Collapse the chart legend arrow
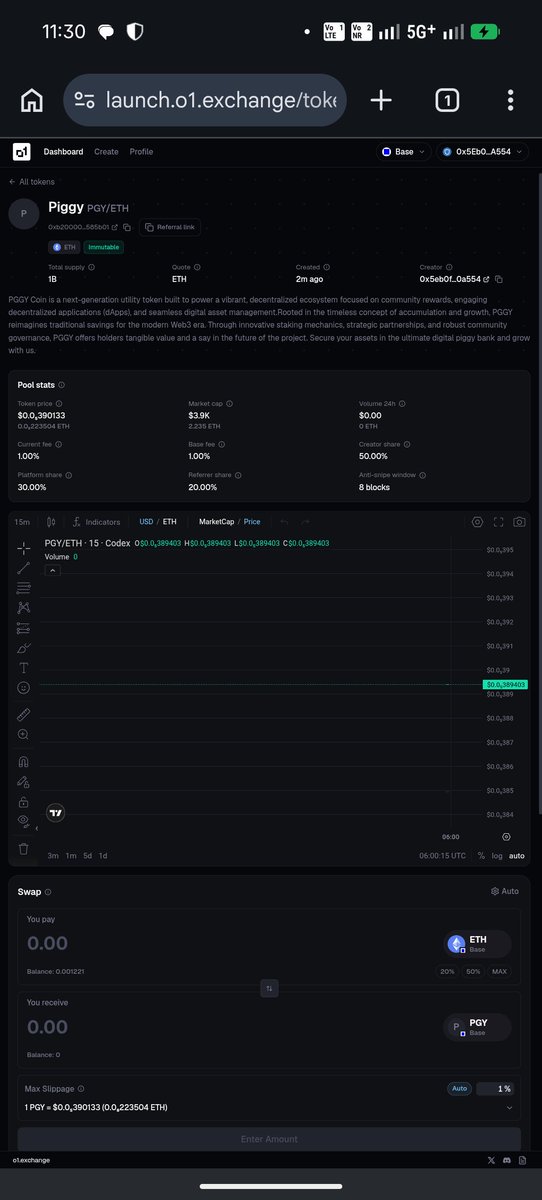Screen dimensions: 542x1200 53,570
